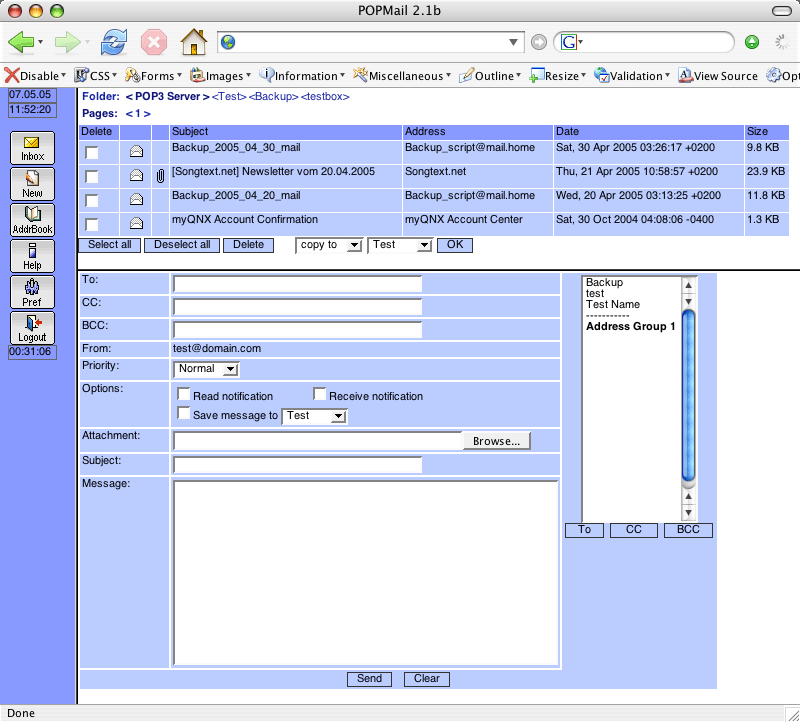Click the Deselect all button
800x722 pixels.
182,245
